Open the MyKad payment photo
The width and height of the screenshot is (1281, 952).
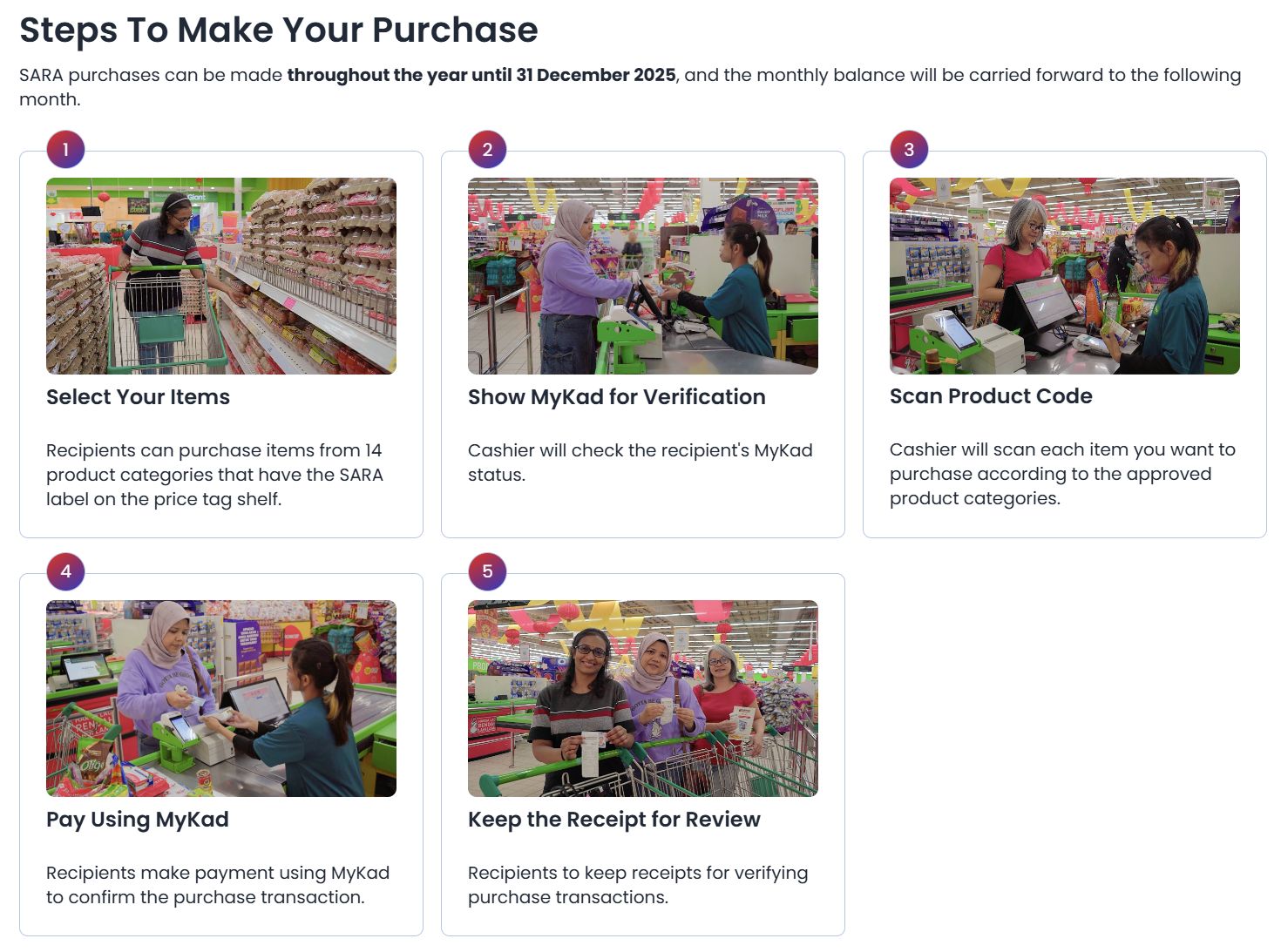click(x=221, y=699)
